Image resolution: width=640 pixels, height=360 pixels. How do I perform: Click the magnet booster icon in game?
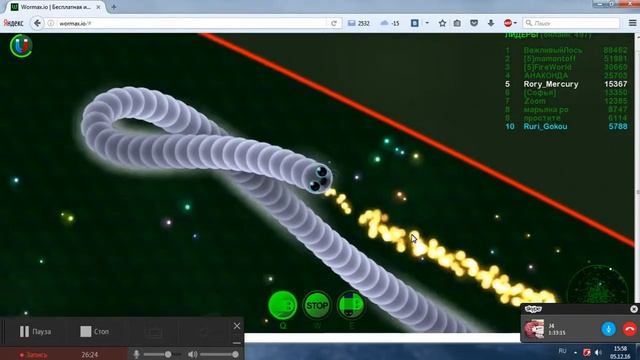[x=21, y=45]
